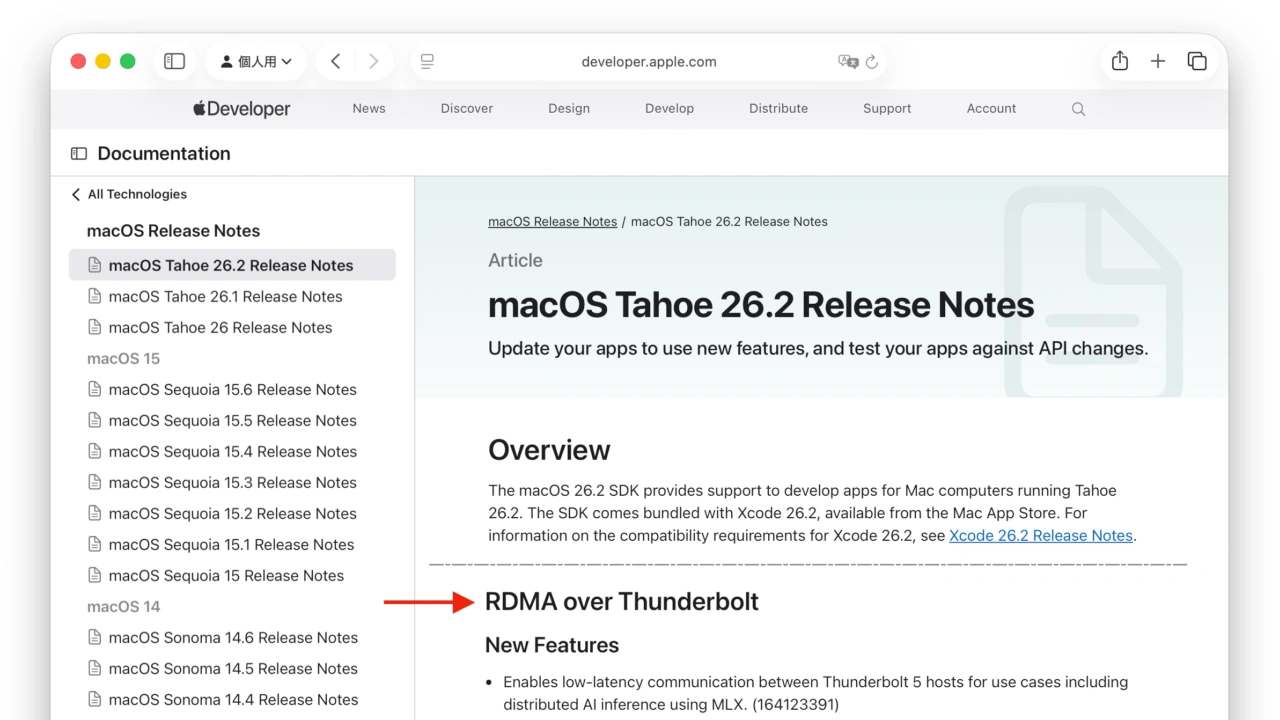Open the Xcode 26.2 Release Notes link

coord(1040,535)
